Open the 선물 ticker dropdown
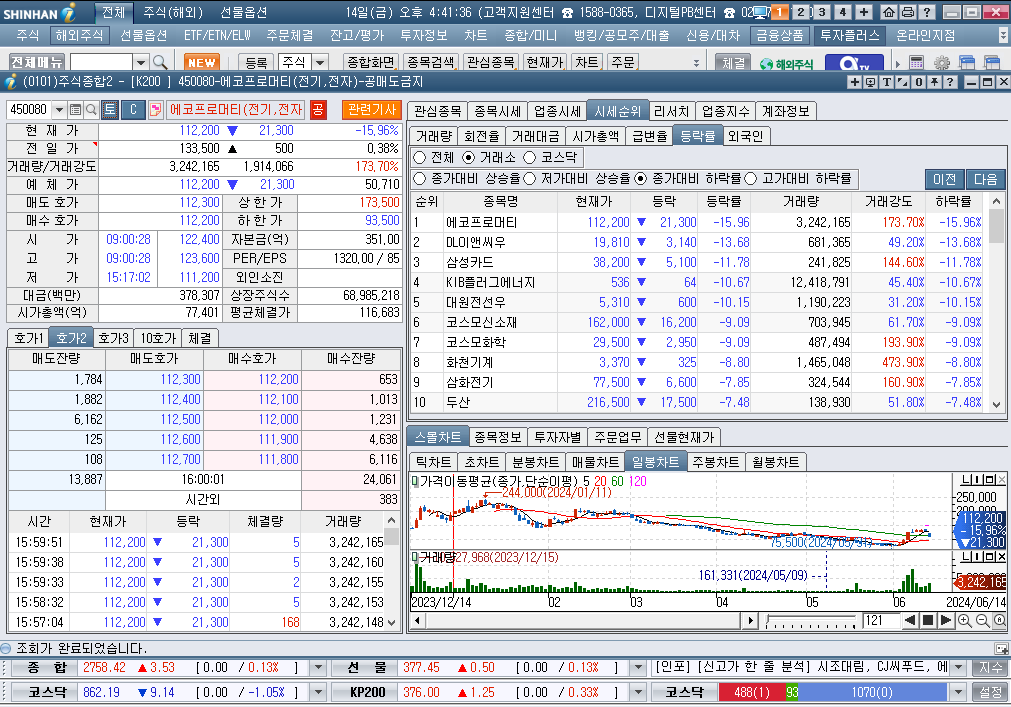Viewport: 1011px width, 707px height. [638, 668]
